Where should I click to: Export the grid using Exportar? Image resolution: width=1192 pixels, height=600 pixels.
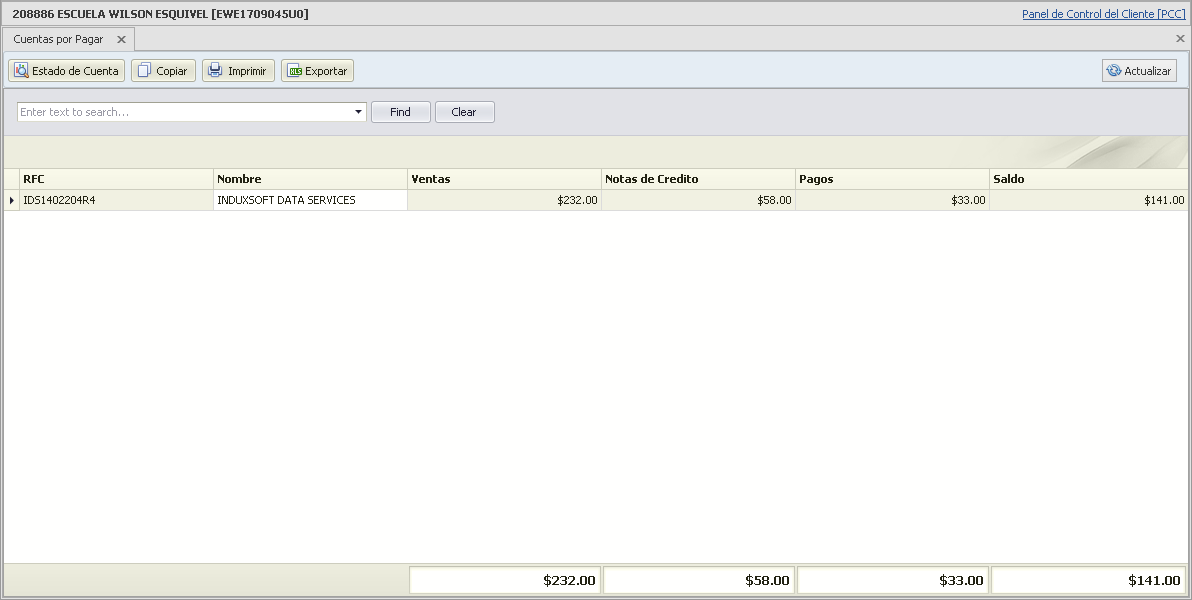317,71
